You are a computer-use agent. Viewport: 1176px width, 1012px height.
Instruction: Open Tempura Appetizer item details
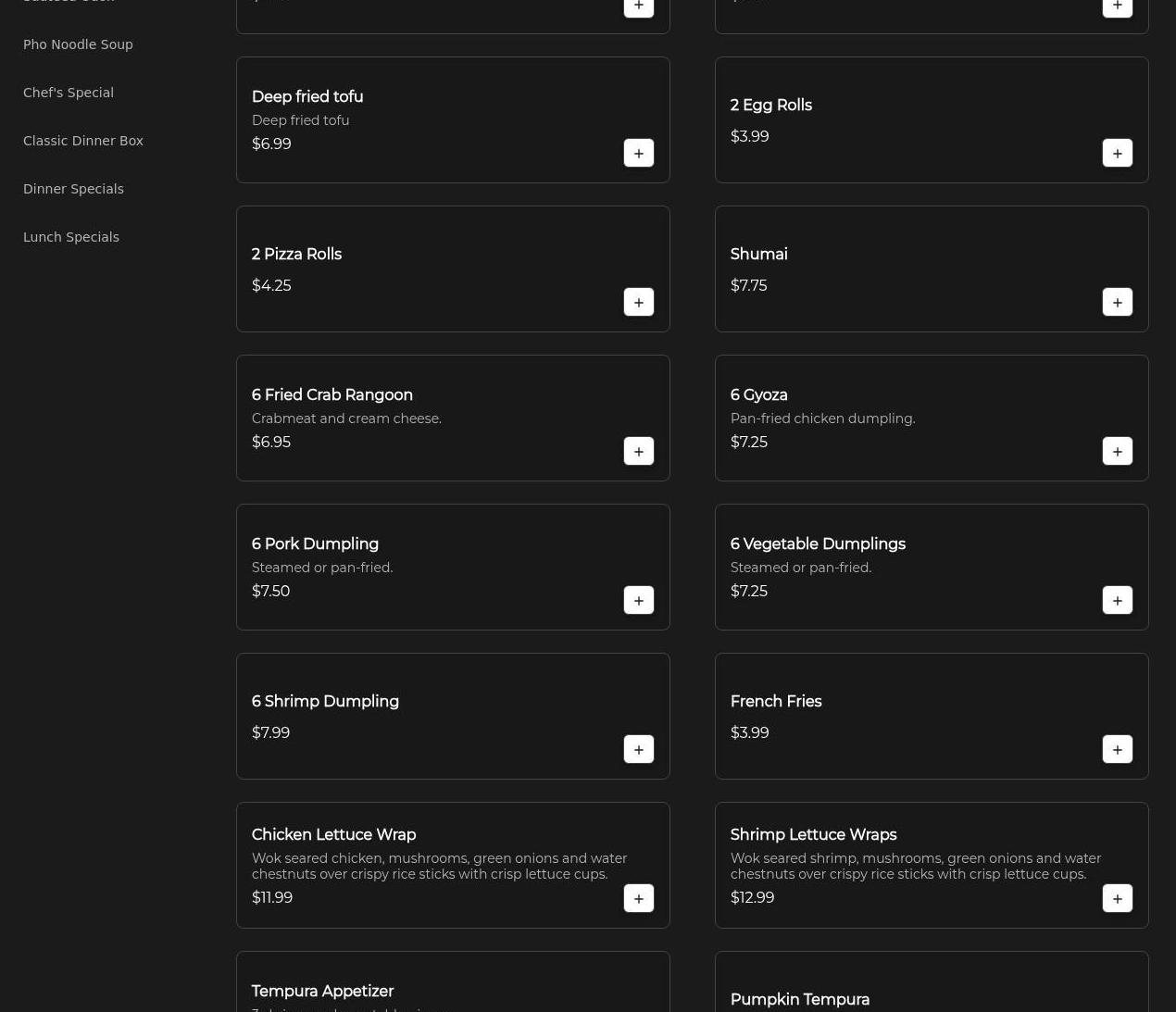point(322,991)
